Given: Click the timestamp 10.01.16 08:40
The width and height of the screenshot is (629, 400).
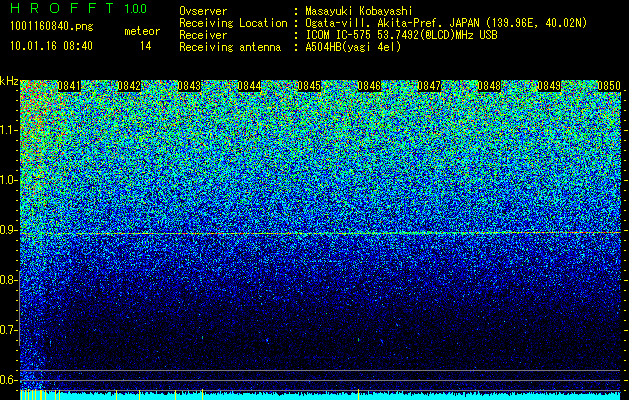Looking at the screenshot, I should [x=51, y=46].
